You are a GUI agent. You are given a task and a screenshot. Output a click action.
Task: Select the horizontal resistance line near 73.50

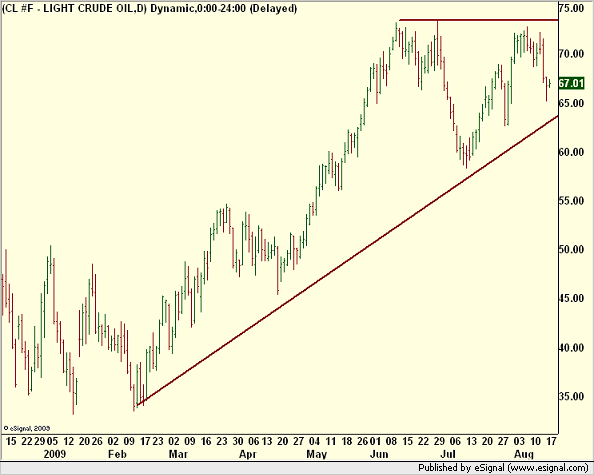click(478, 20)
